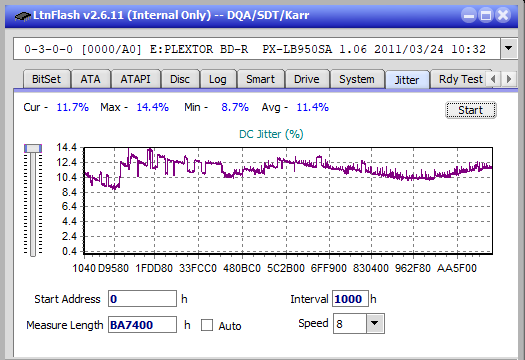Expand the drive selection dropdown
The height and width of the screenshot is (360, 525).
click(x=509, y=49)
